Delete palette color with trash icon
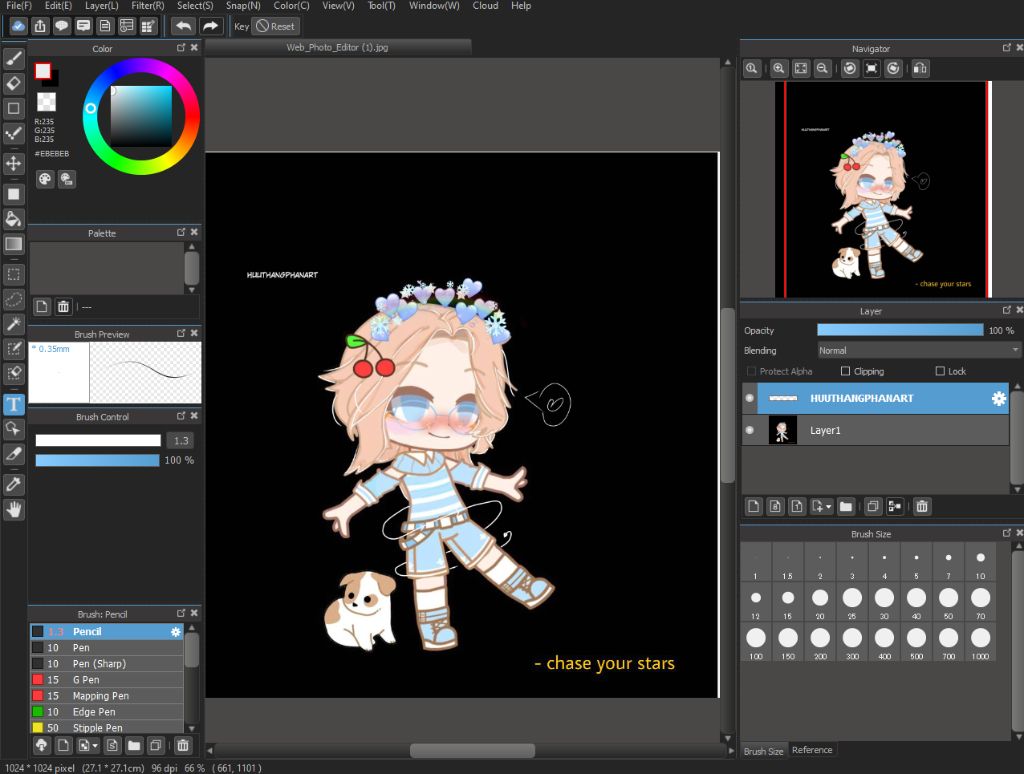Image resolution: width=1024 pixels, height=774 pixels. [63, 306]
